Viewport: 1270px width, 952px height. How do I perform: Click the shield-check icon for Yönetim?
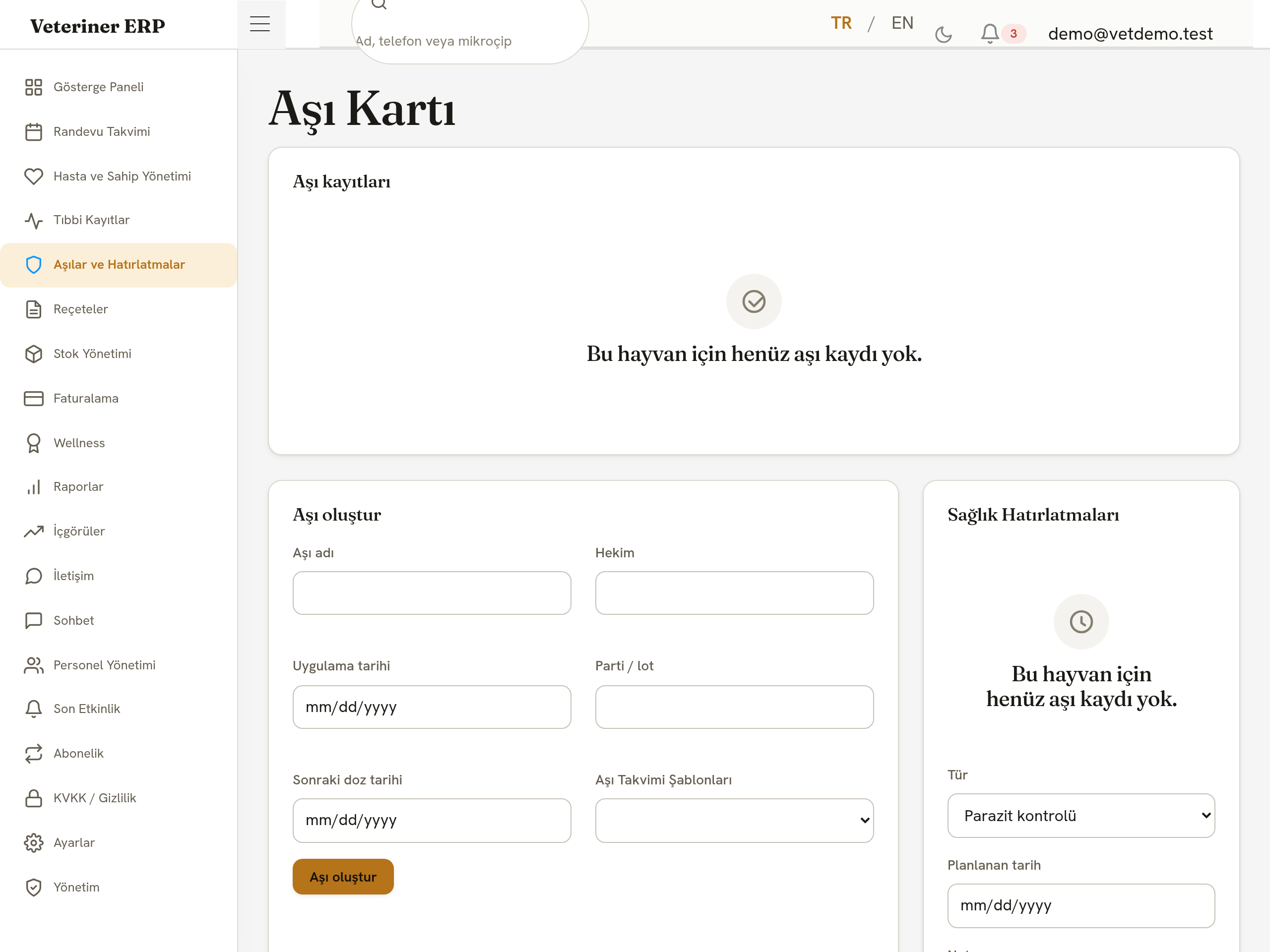pyautogui.click(x=33, y=887)
